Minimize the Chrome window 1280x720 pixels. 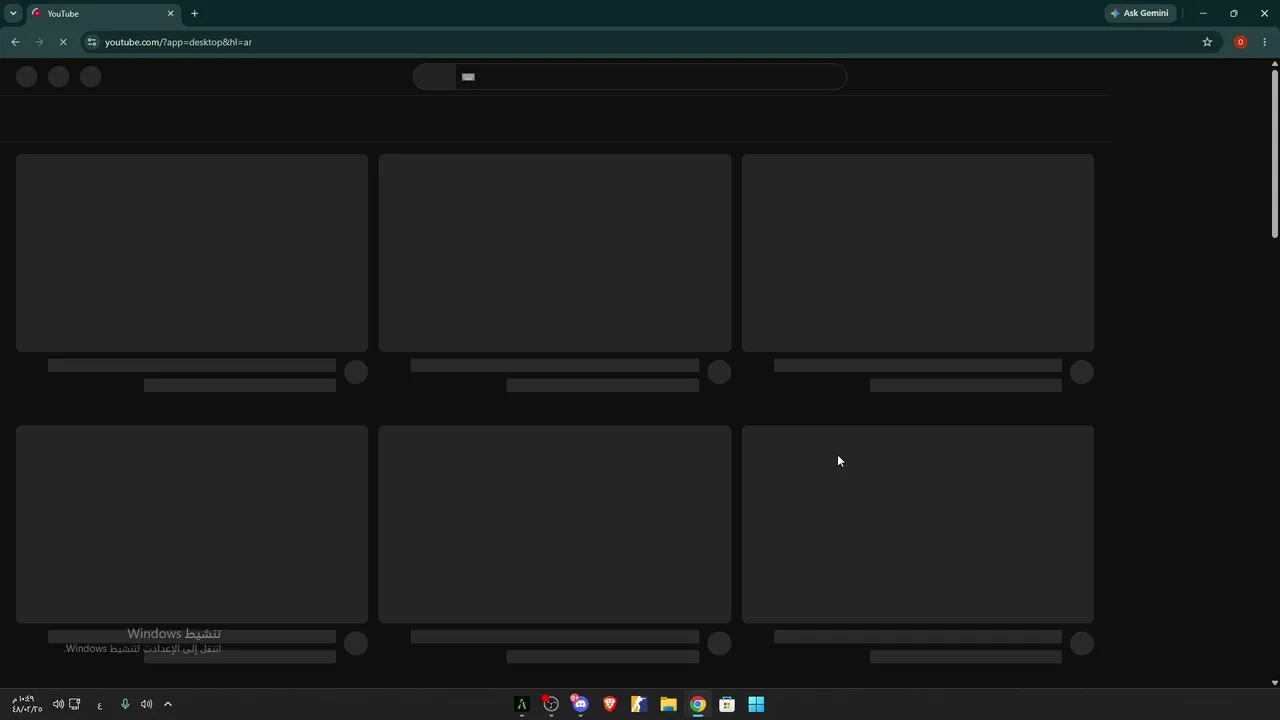tap(1203, 13)
